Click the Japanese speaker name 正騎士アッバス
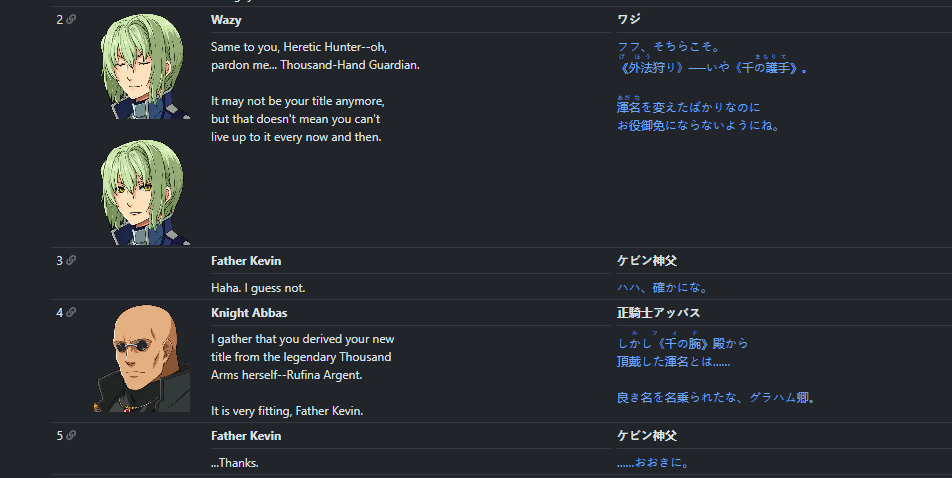Screen dimensions: 952x478 (x=658, y=313)
